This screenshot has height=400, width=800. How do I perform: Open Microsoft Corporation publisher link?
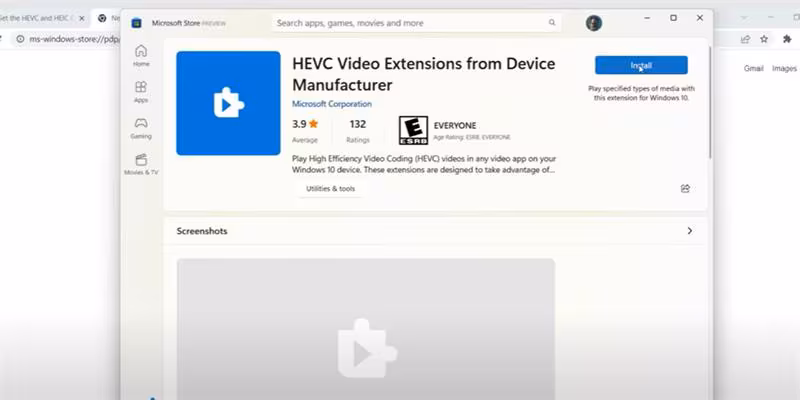332,104
